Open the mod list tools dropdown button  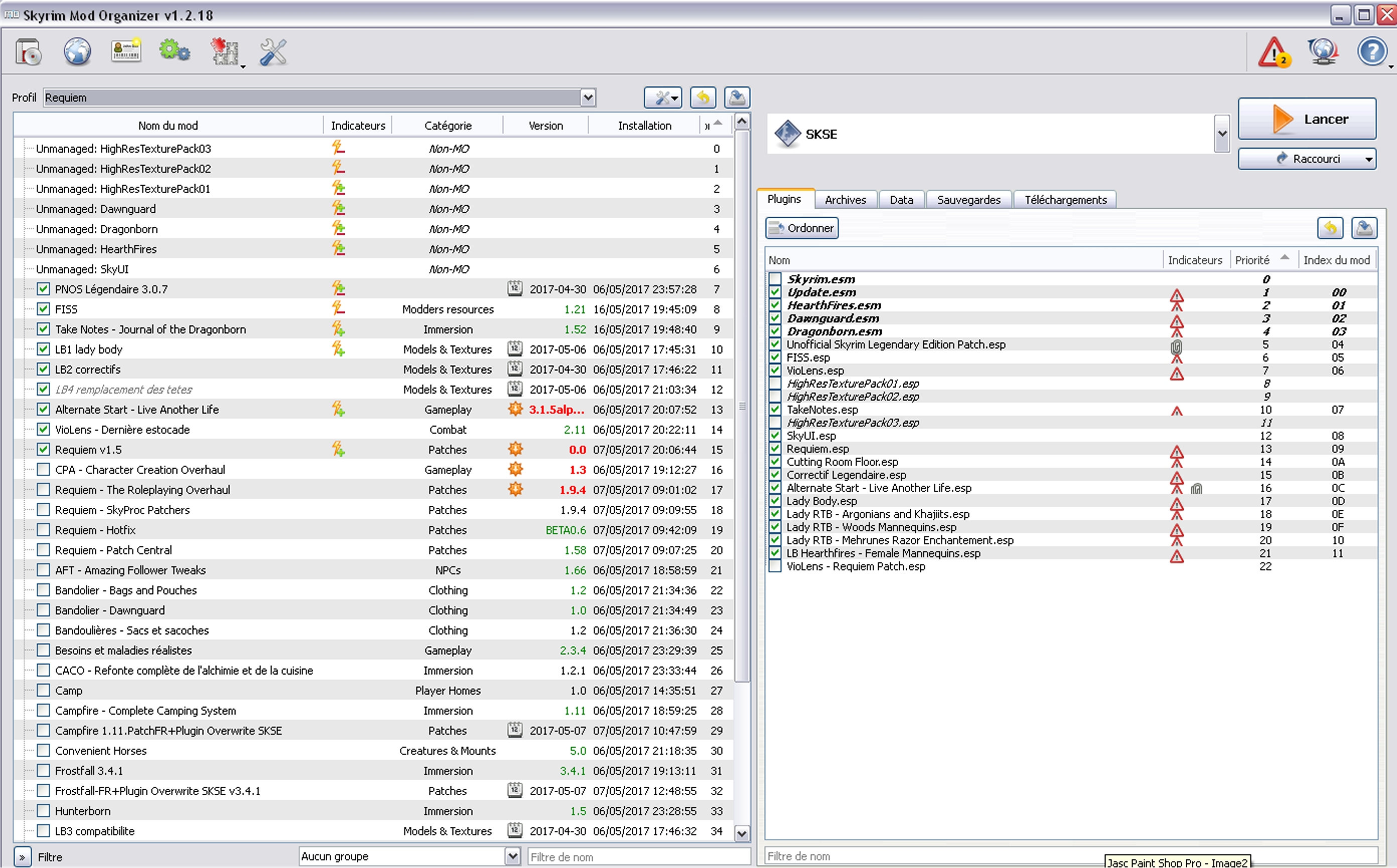[x=662, y=98]
